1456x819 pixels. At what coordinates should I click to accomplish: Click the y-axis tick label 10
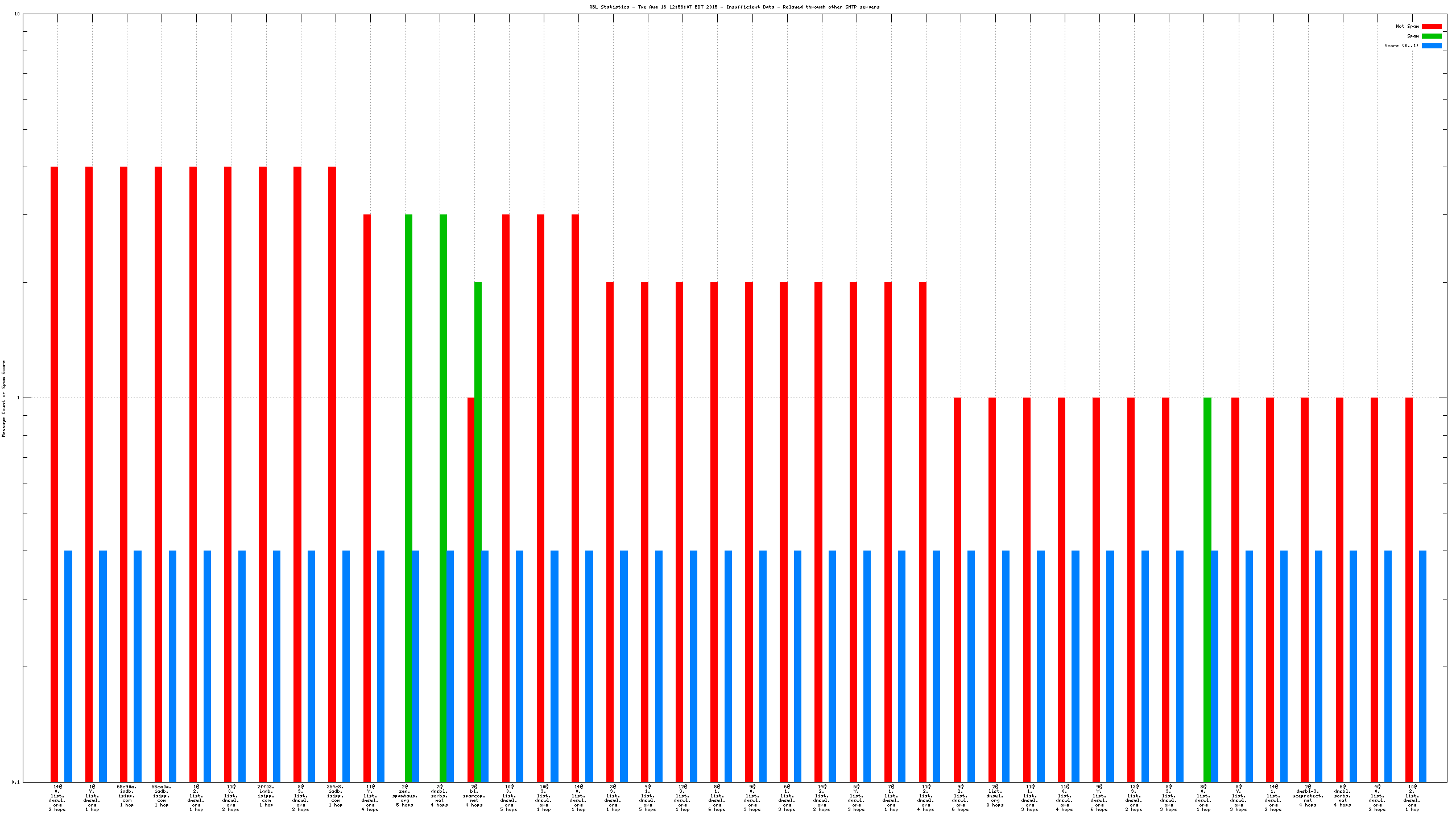pyautogui.click(x=16, y=14)
